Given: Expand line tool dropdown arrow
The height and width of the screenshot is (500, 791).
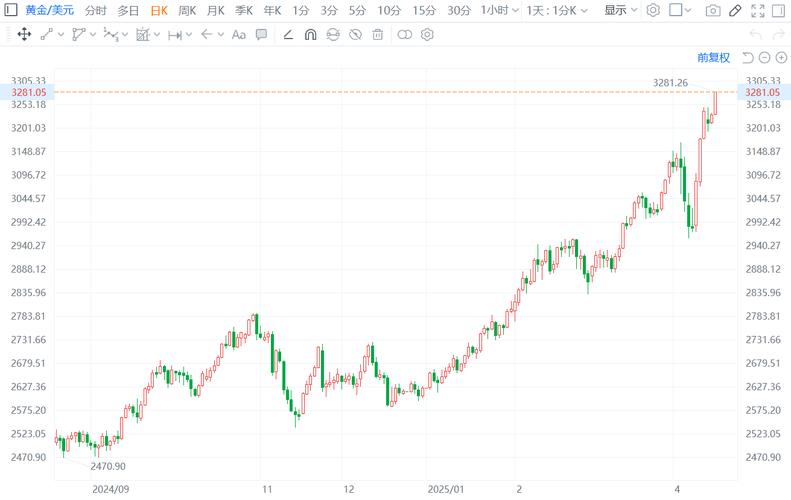Looking at the screenshot, I should coord(61,35).
